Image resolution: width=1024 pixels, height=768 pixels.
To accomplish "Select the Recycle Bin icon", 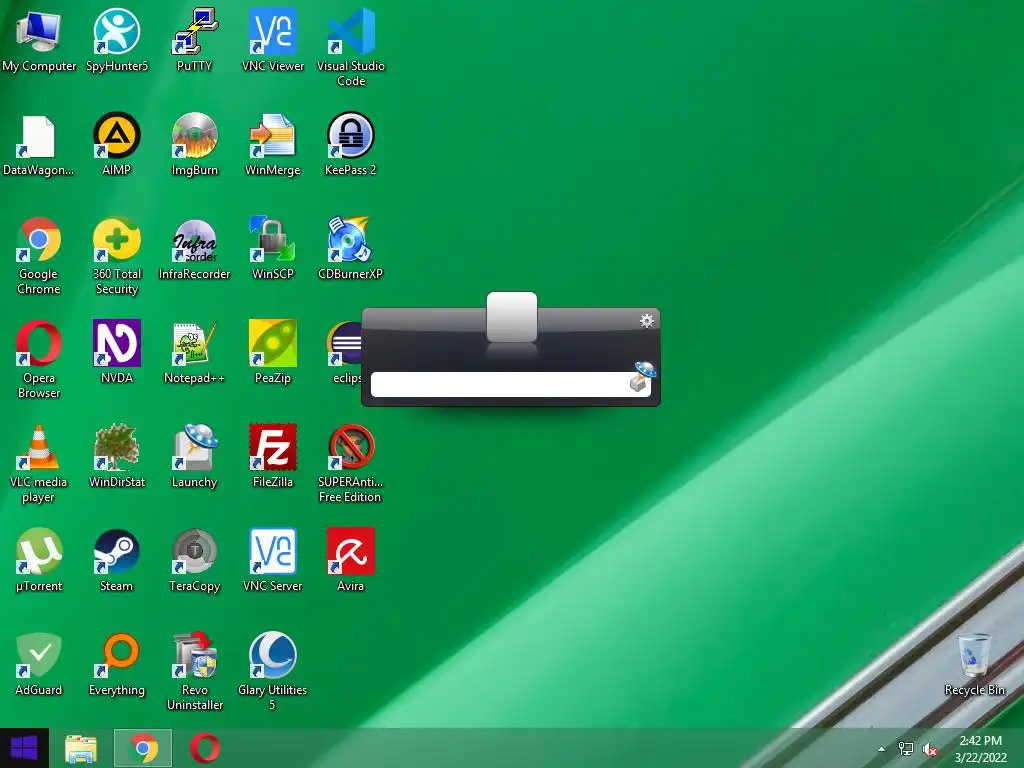I will [974, 664].
